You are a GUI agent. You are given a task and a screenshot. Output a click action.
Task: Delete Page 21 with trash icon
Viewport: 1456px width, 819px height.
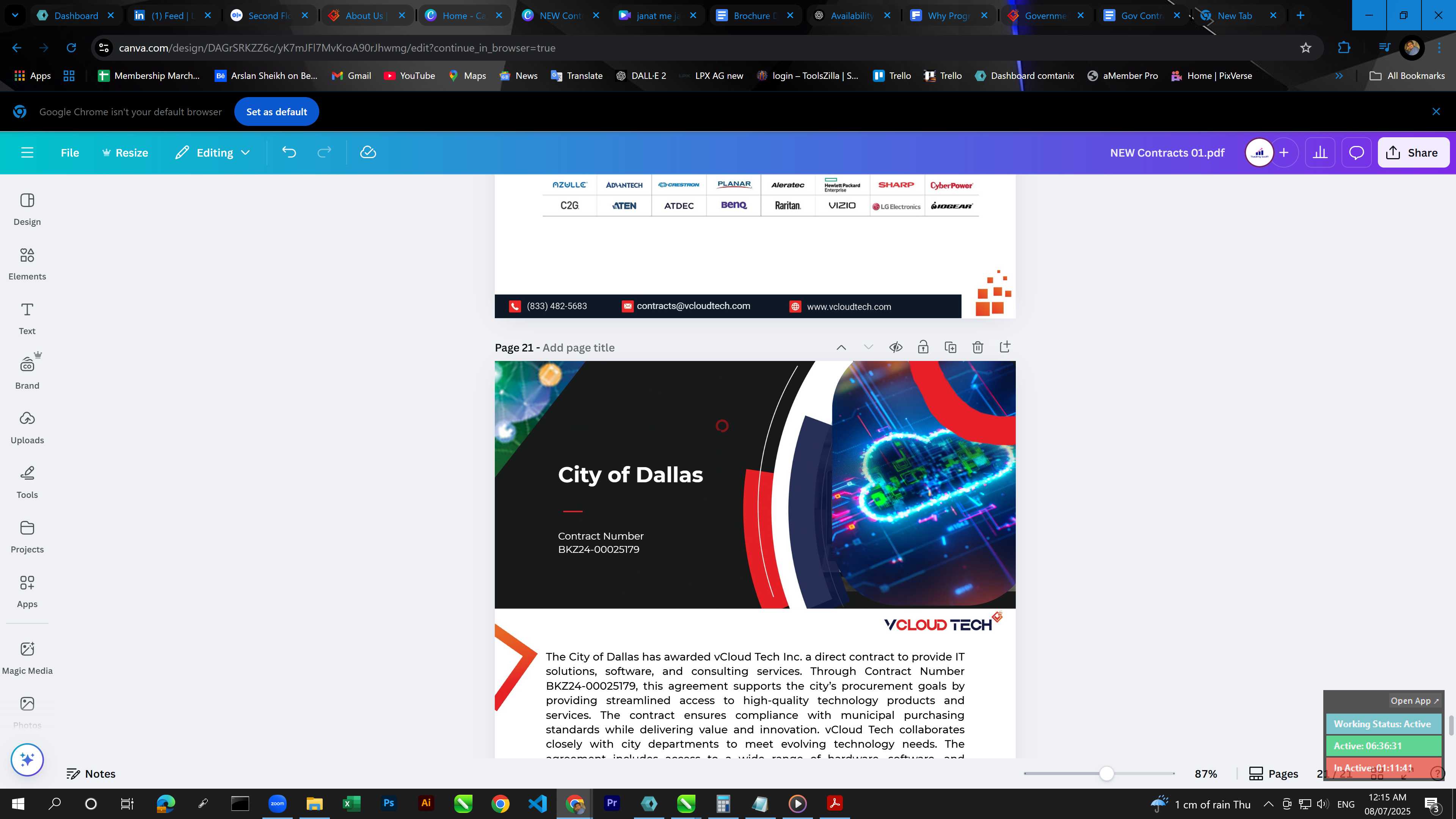point(978,347)
